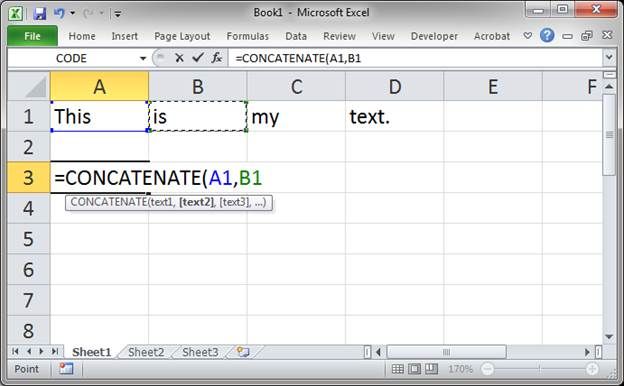This screenshot has width=624, height=386.
Task: Select row 3 header
Action: 29,177
